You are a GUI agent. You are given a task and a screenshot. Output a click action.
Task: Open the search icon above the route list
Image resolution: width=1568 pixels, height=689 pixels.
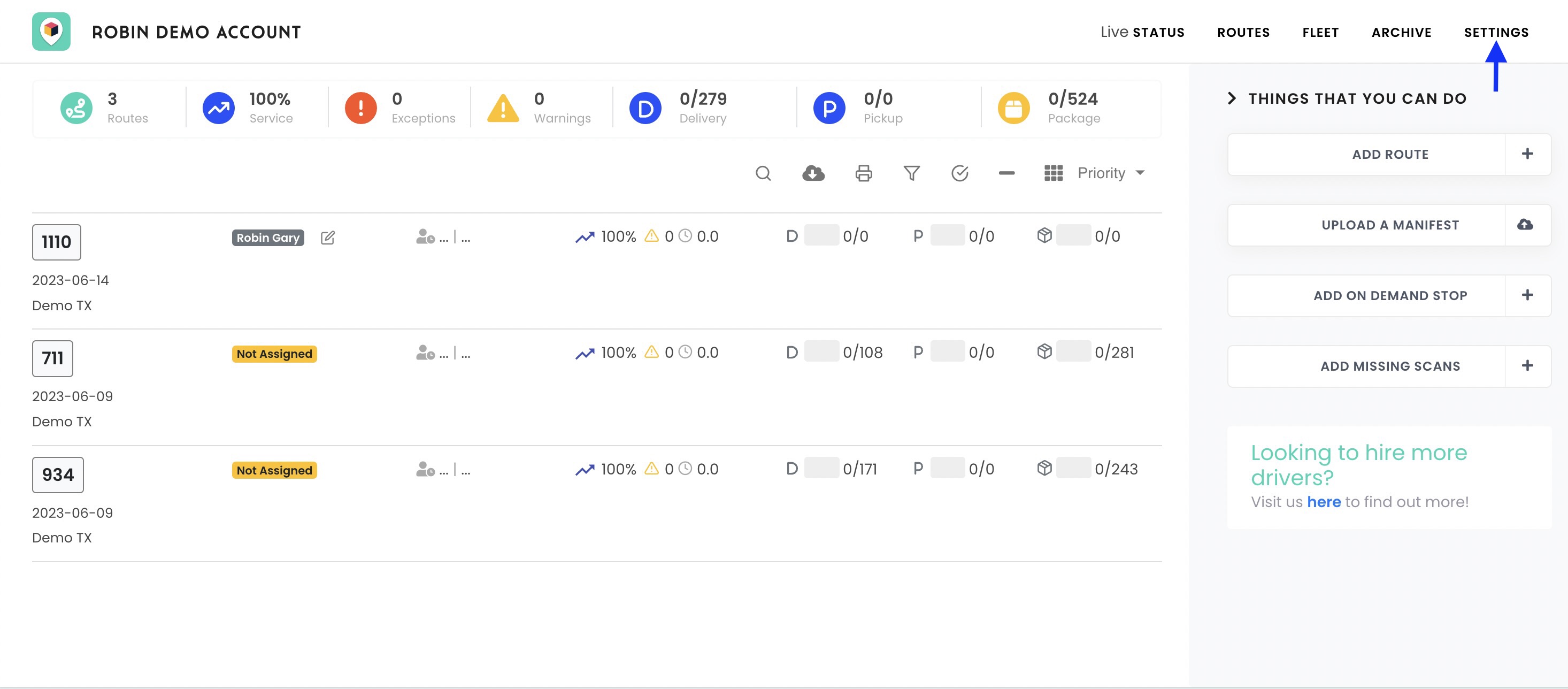pyautogui.click(x=763, y=173)
